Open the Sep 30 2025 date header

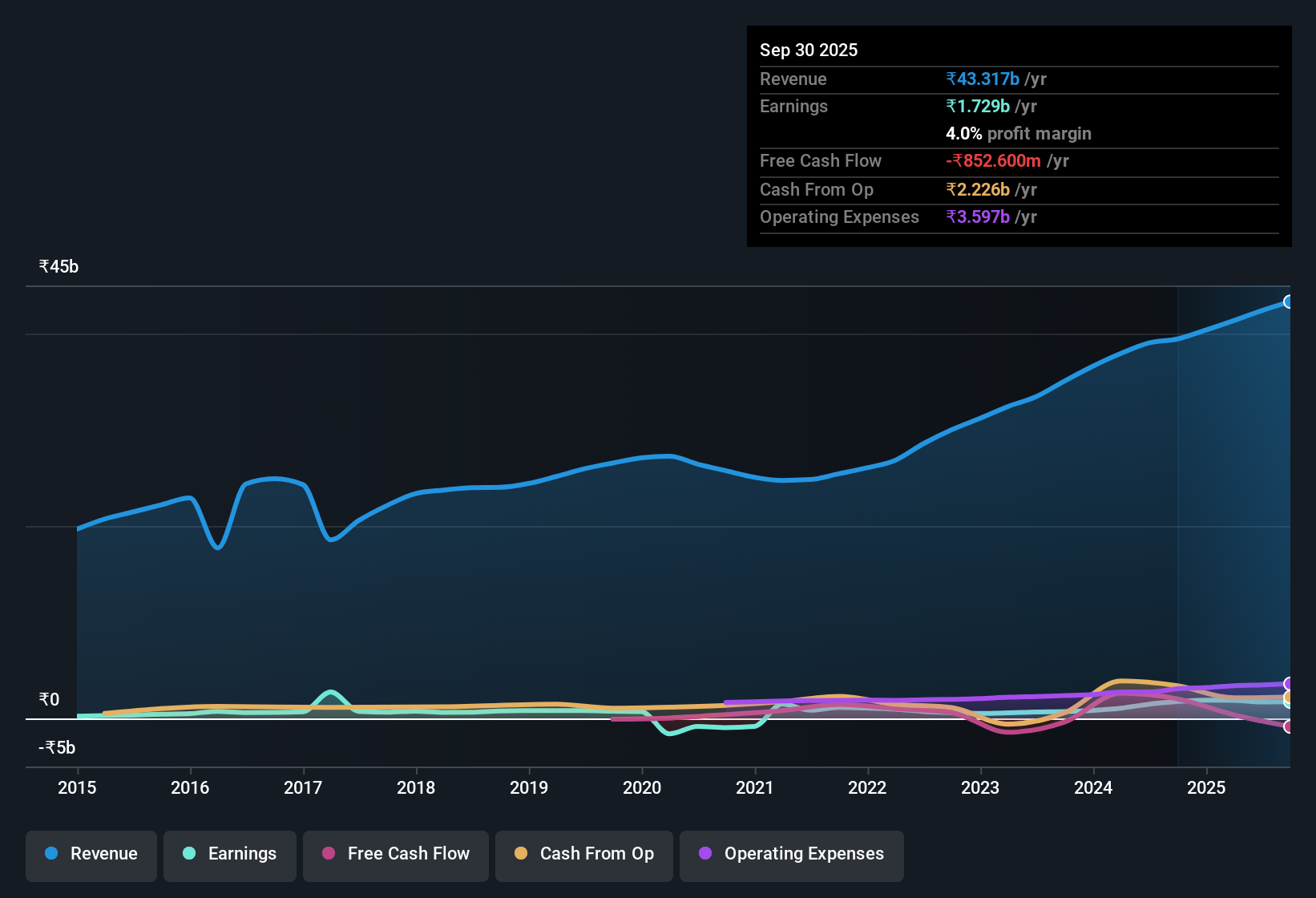tap(809, 50)
